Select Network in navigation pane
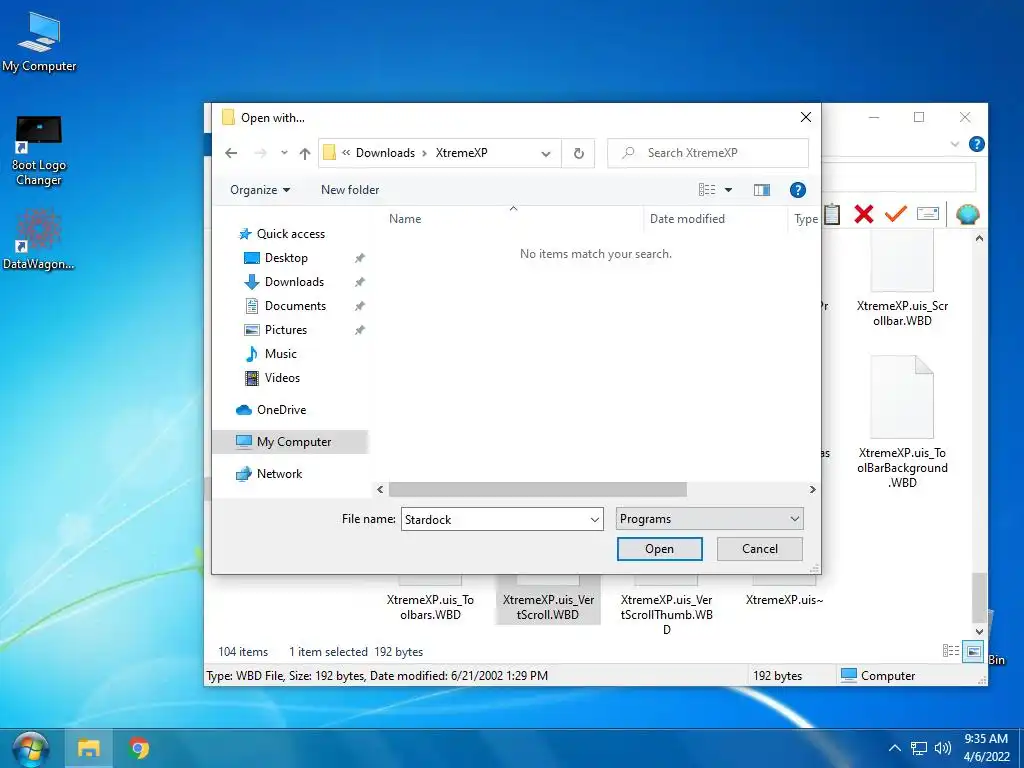This screenshot has width=1024, height=768. point(279,474)
